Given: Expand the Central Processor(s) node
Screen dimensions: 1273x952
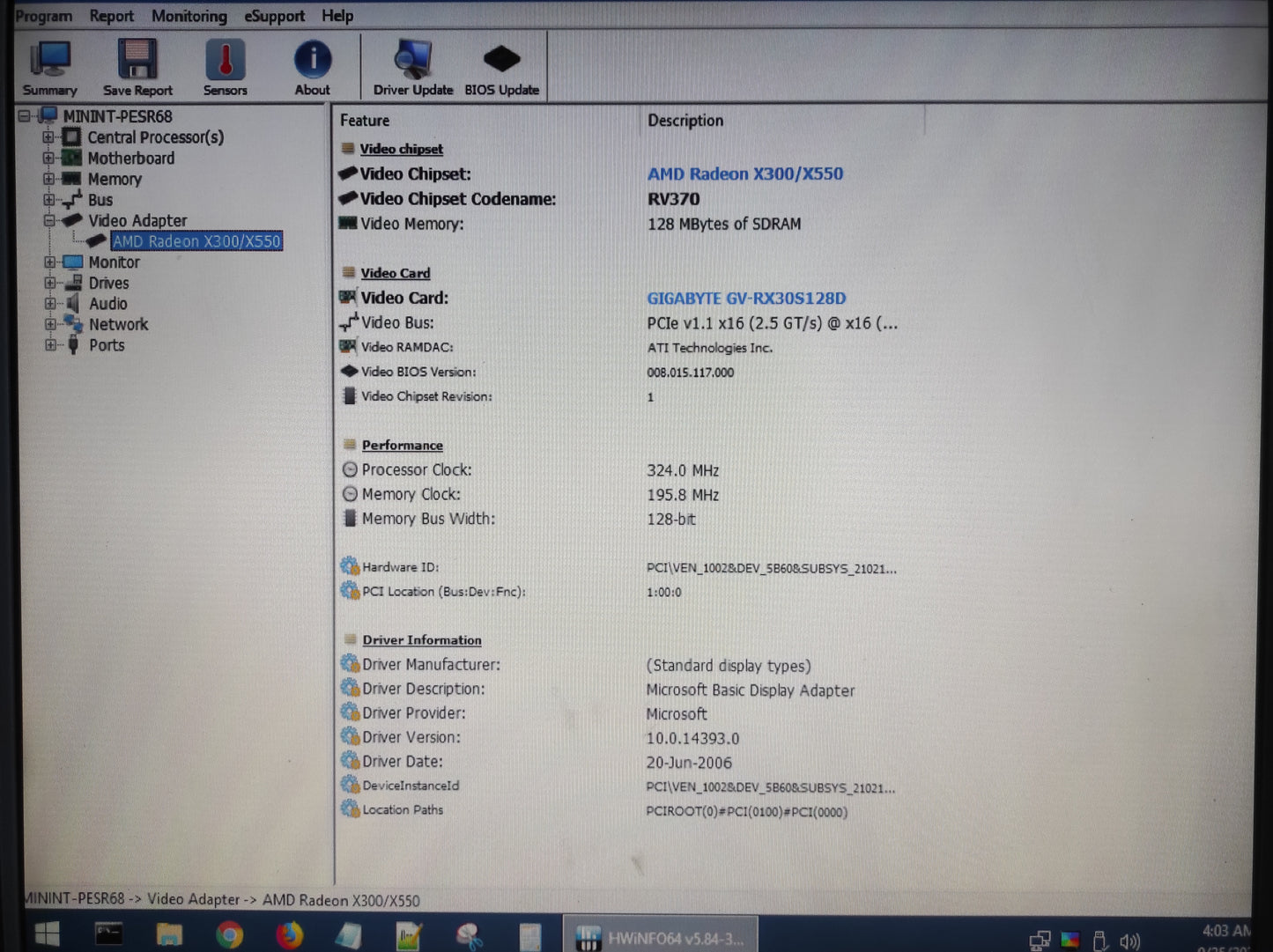Looking at the screenshot, I should point(50,137).
